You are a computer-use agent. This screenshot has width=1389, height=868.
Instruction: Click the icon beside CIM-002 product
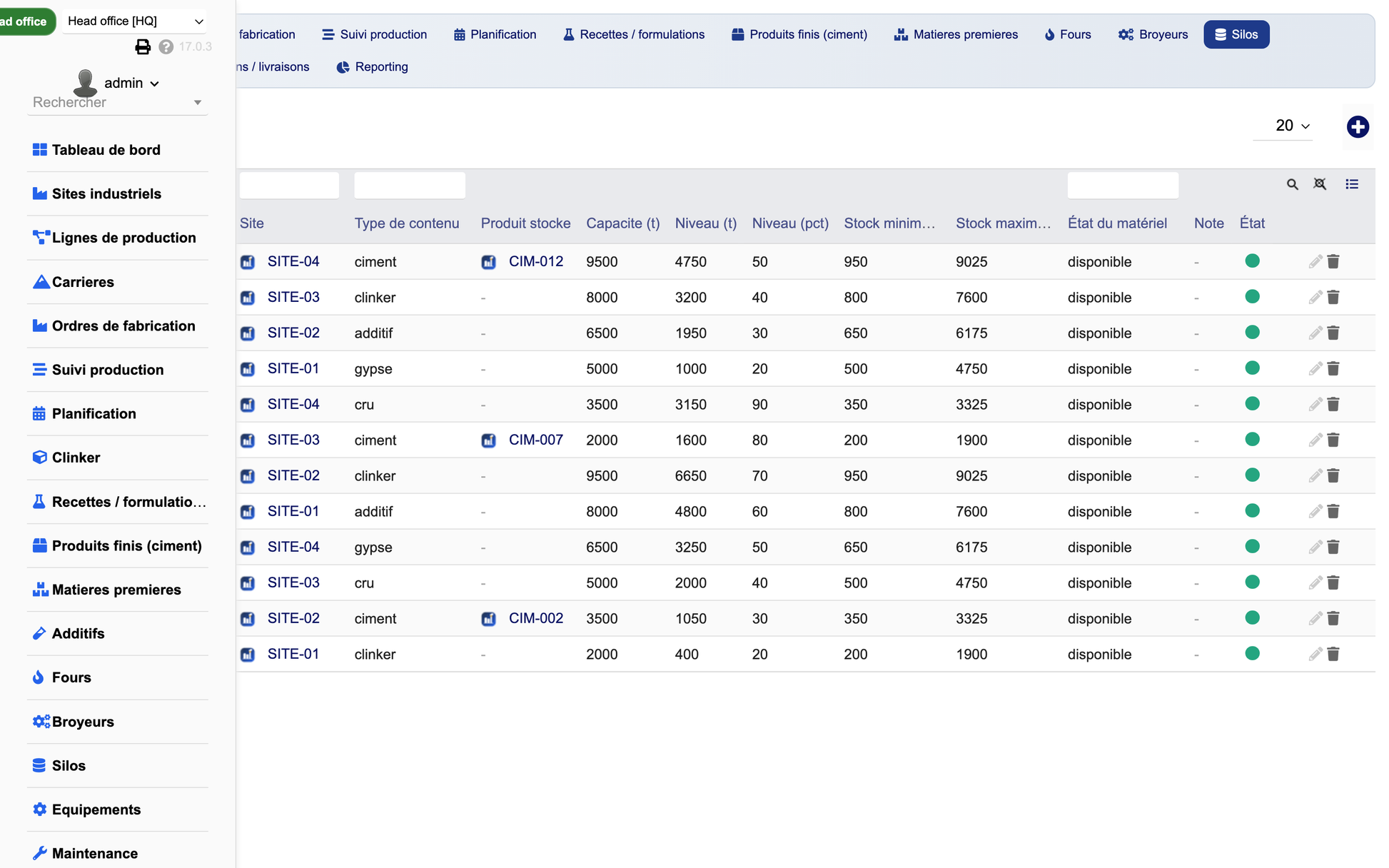pos(488,619)
